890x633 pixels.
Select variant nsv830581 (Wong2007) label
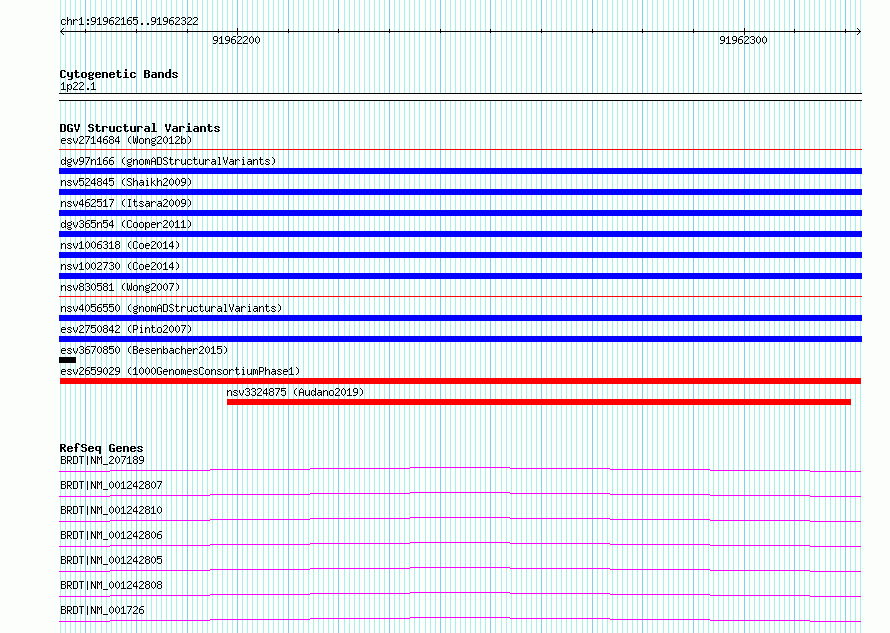click(120, 287)
